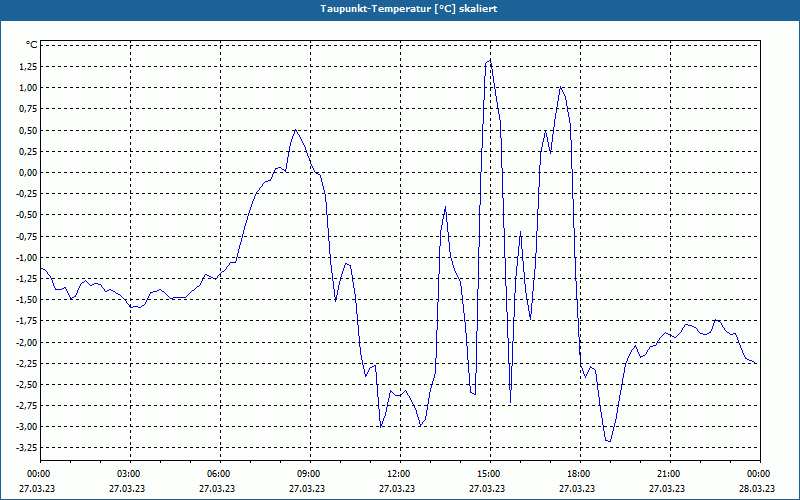800x500 pixels.
Task: Click the 27.03.23 date under 21:00
Action: [x=667, y=489]
